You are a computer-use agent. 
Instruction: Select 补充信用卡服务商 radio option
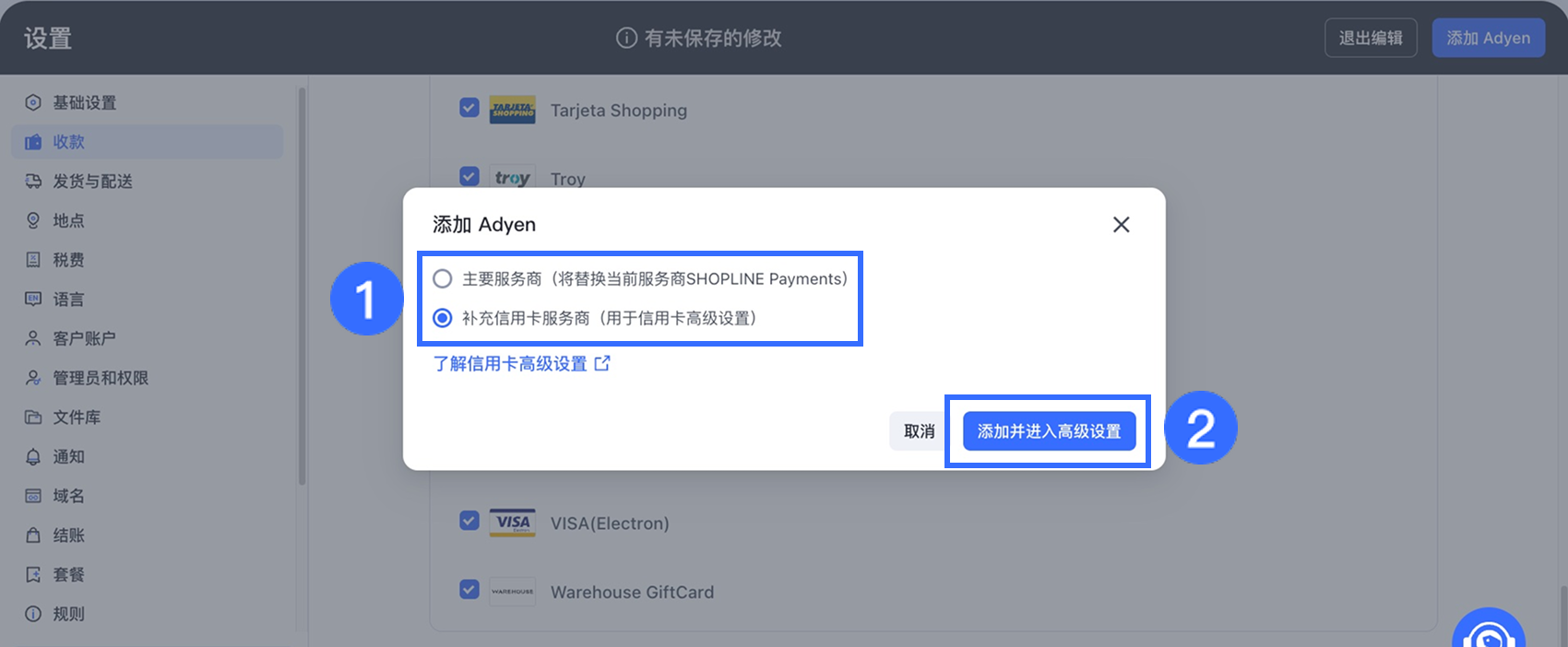click(x=443, y=318)
